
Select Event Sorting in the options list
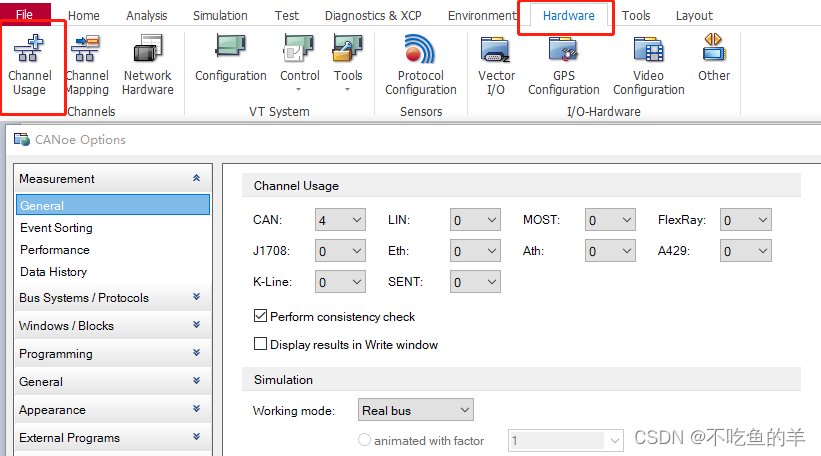coord(113,228)
